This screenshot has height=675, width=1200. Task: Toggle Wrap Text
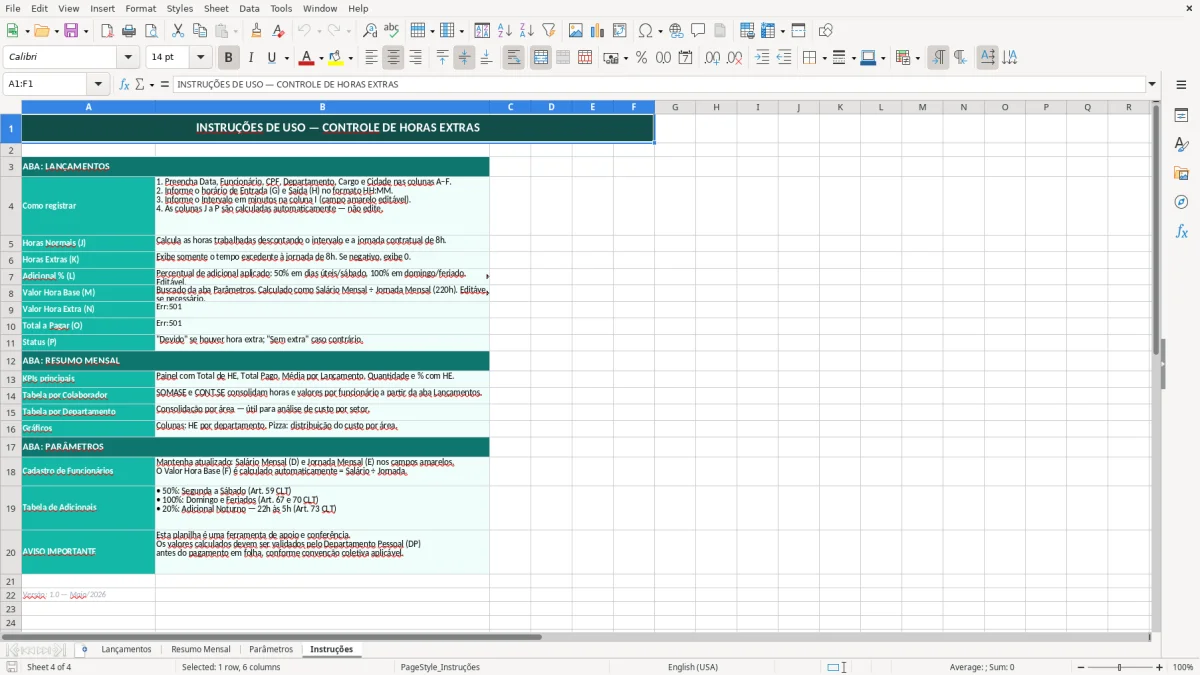(514, 58)
